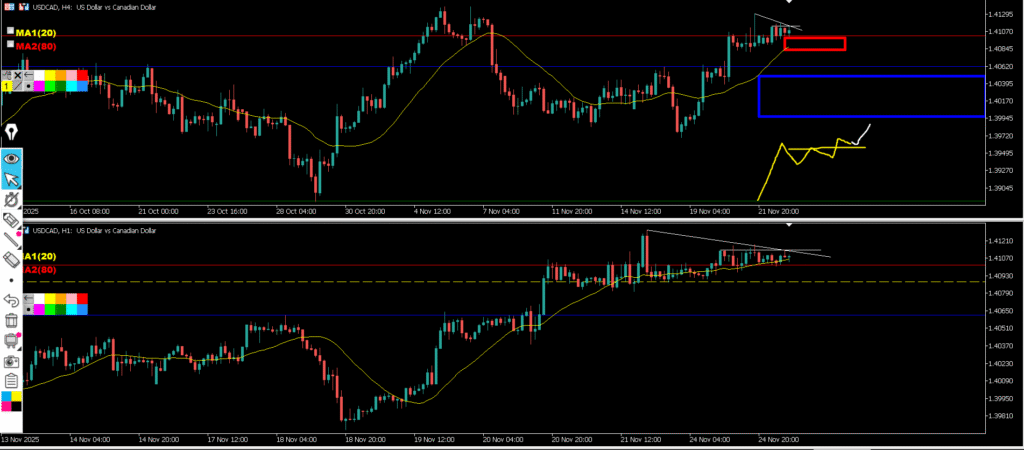The width and height of the screenshot is (1024, 450).
Task: Select the eraser tool below line tool
Action: (11, 259)
